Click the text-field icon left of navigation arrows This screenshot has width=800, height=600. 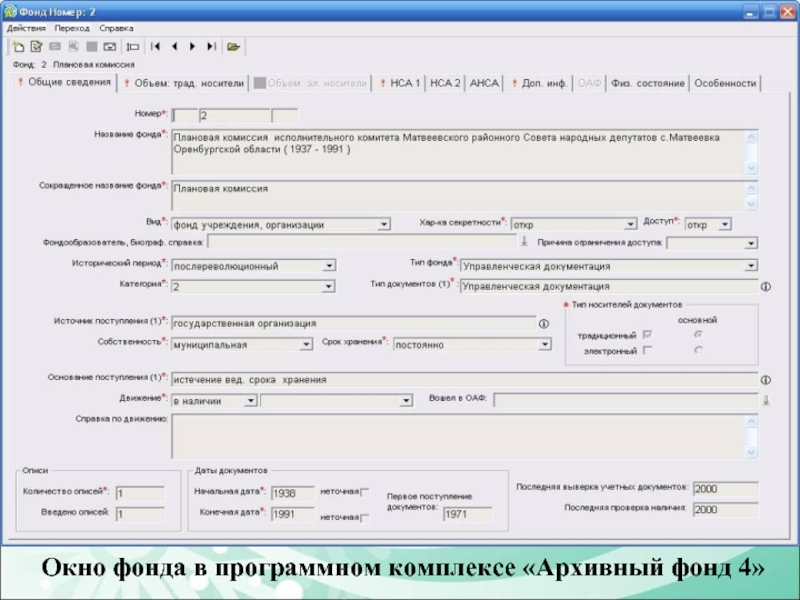(x=133, y=47)
